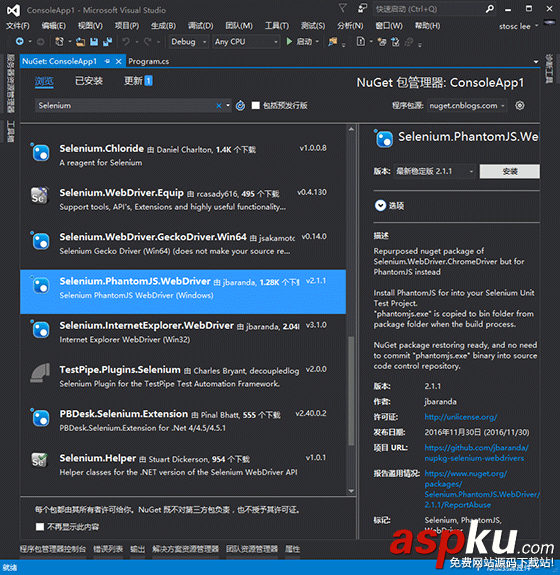This screenshot has width=560, height=575.
Task: Expand the options section chevron
Action: 380,205
